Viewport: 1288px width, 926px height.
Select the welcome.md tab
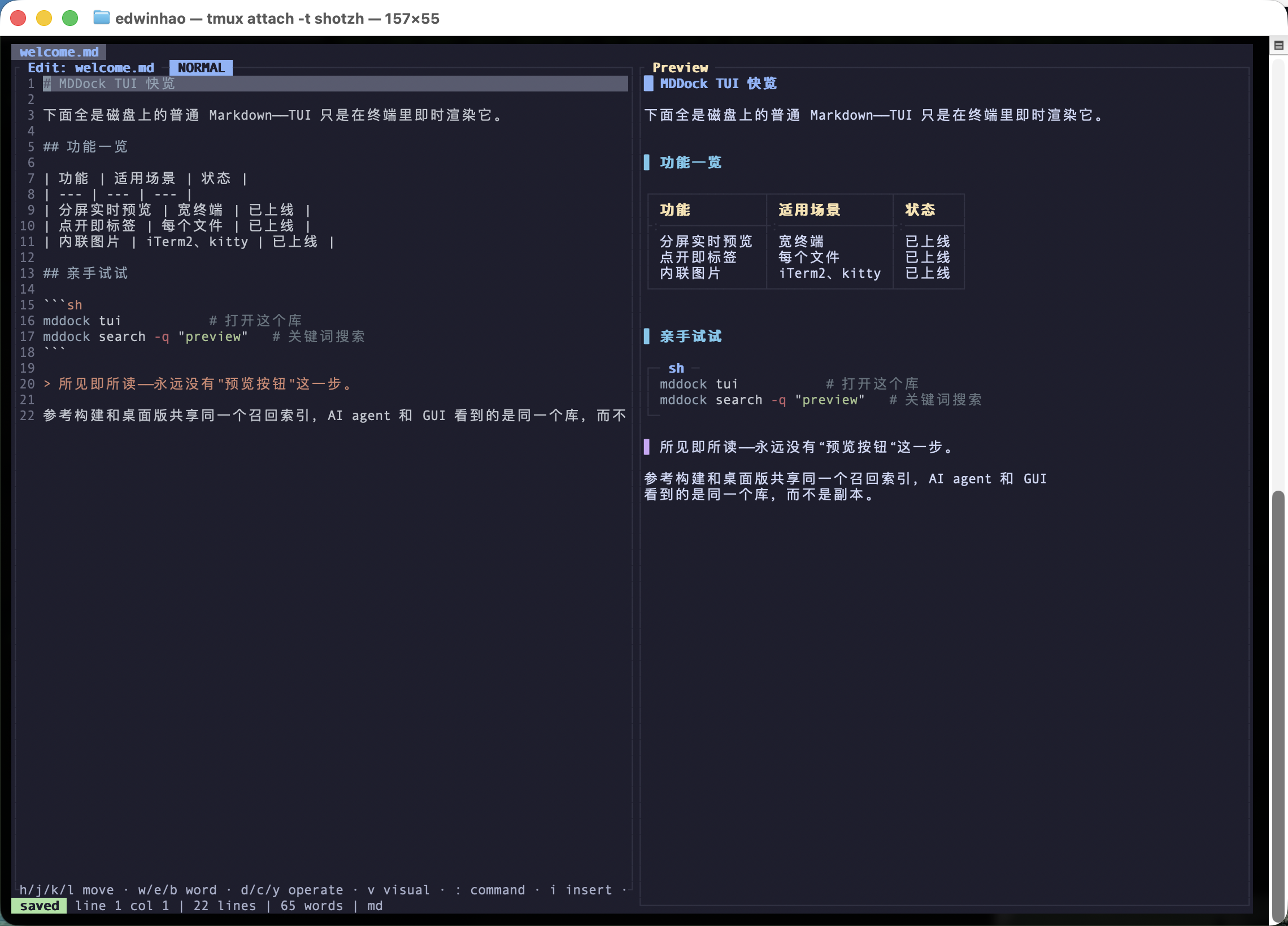59,52
